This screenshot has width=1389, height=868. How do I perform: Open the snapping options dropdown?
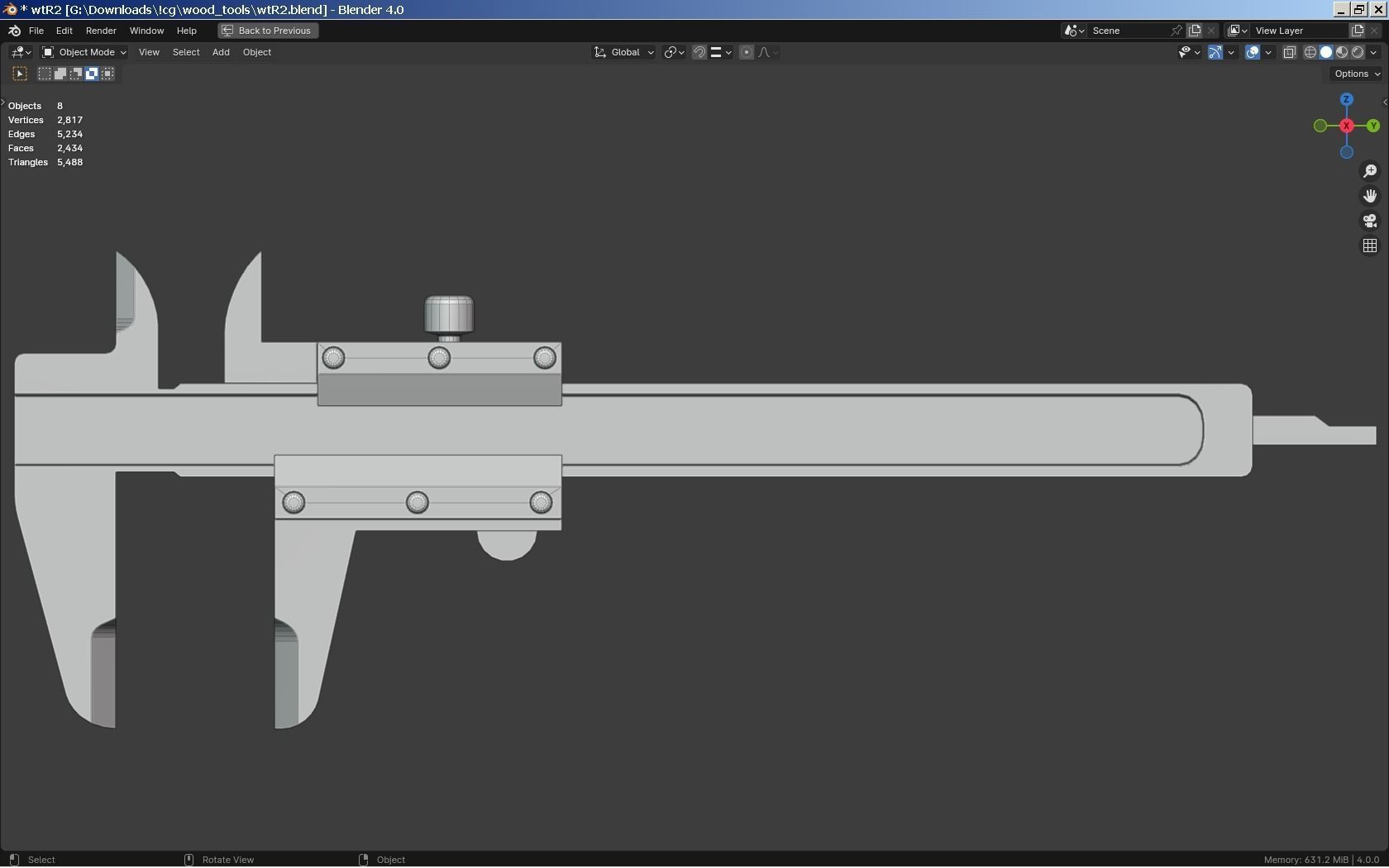pos(720,52)
